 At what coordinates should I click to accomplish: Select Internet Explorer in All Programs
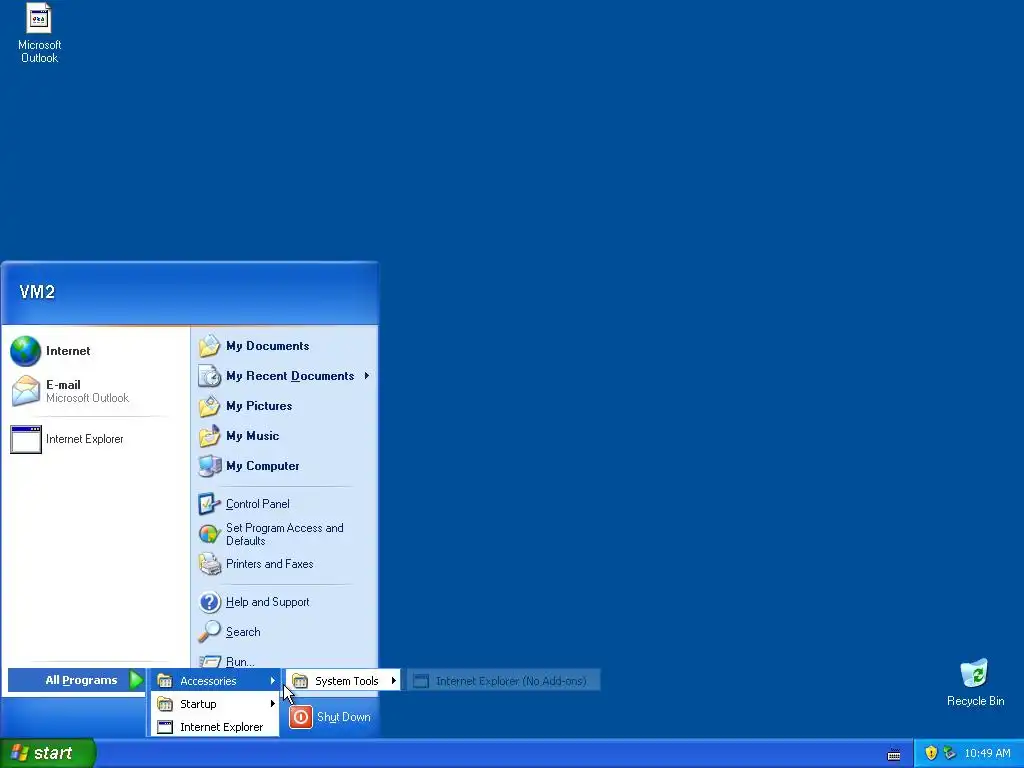click(x=216, y=727)
